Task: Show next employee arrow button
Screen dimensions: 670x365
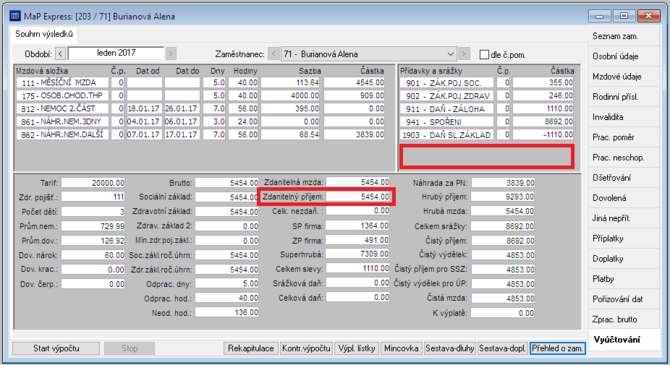Action: point(464,54)
